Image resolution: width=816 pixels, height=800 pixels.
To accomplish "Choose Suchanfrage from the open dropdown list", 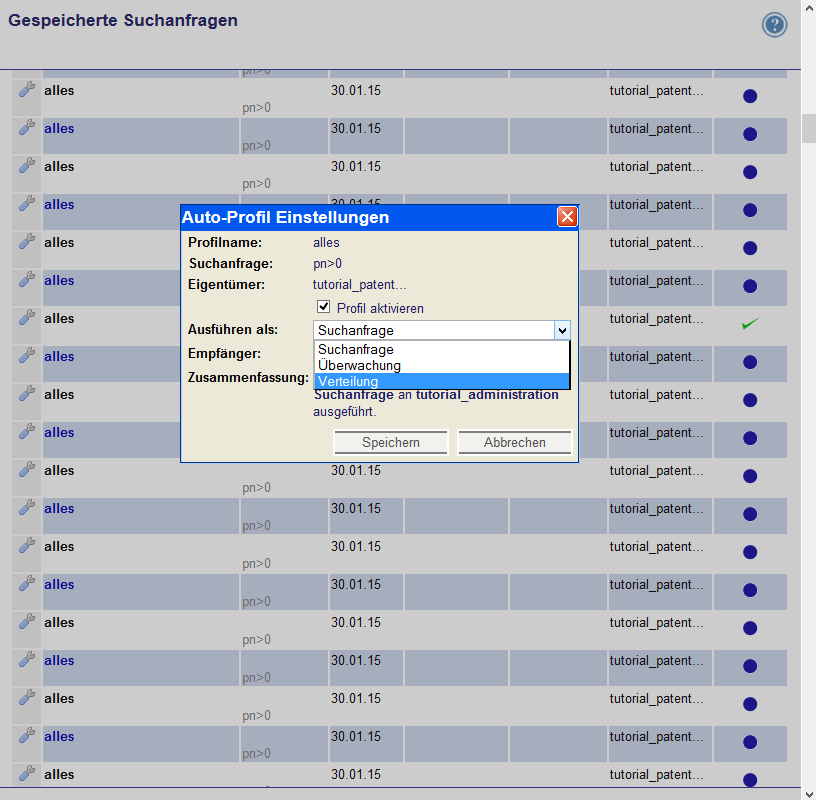I will [442, 349].
